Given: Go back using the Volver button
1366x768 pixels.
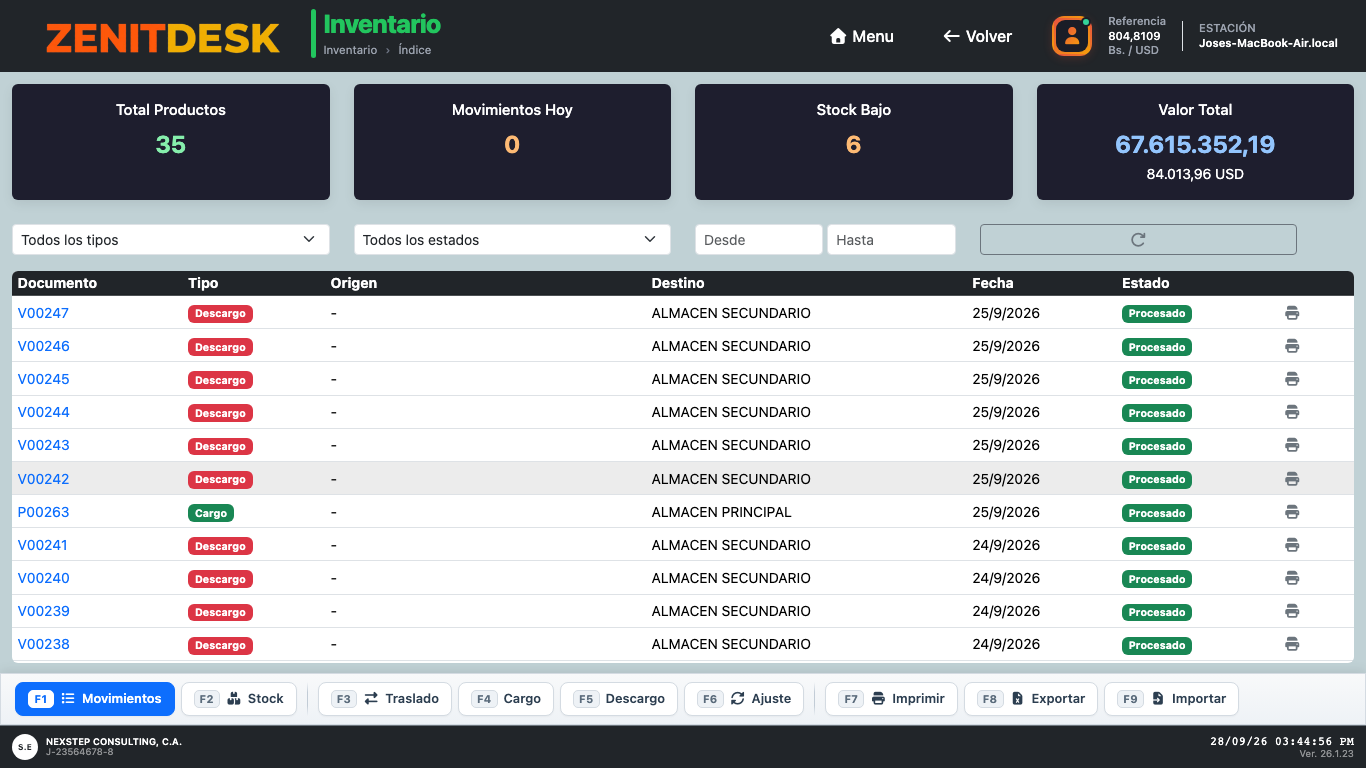Looking at the screenshot, I should [977, 36].
